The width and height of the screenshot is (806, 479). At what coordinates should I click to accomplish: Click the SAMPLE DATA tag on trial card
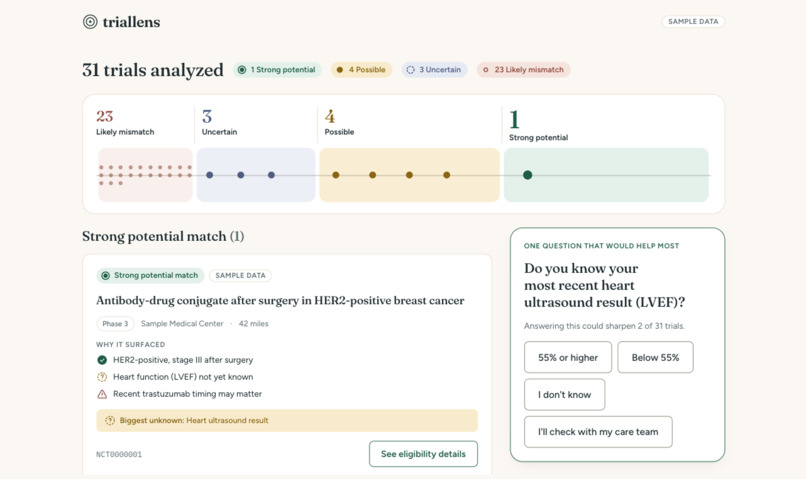click(x=241, y=275)
